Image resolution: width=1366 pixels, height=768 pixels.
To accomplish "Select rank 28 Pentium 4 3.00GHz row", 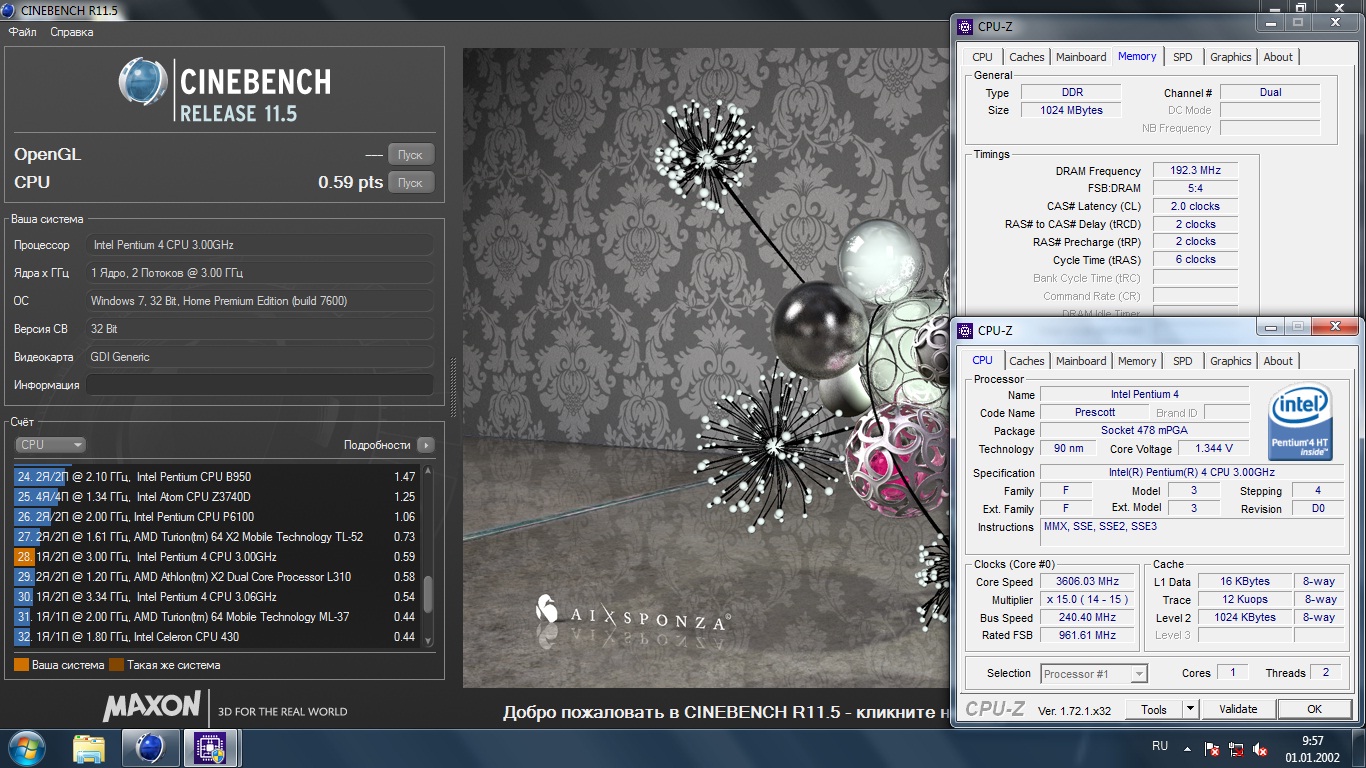I will point(217,557).
